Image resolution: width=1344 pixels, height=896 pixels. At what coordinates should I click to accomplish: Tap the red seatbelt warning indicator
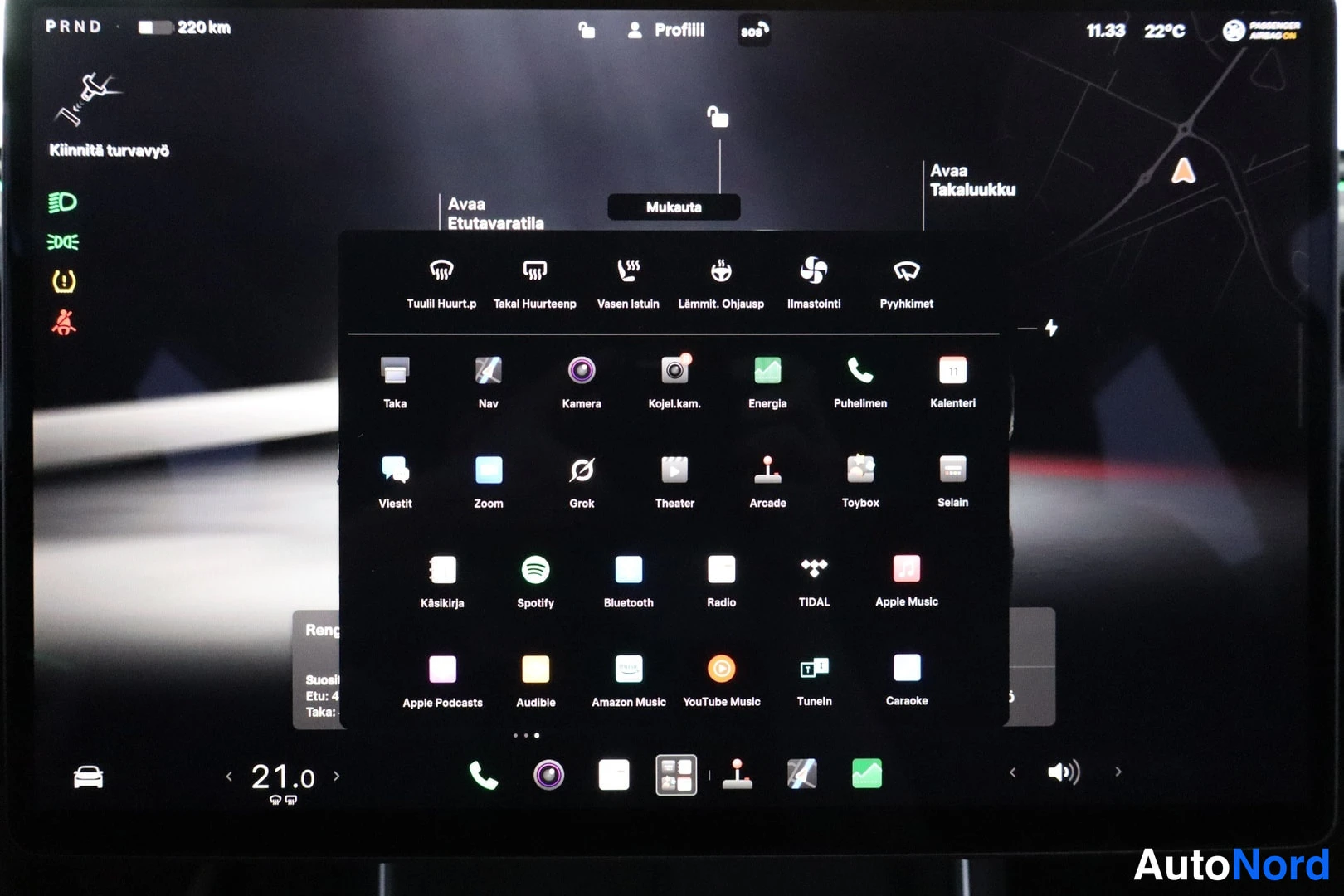[x=64, y=322]
